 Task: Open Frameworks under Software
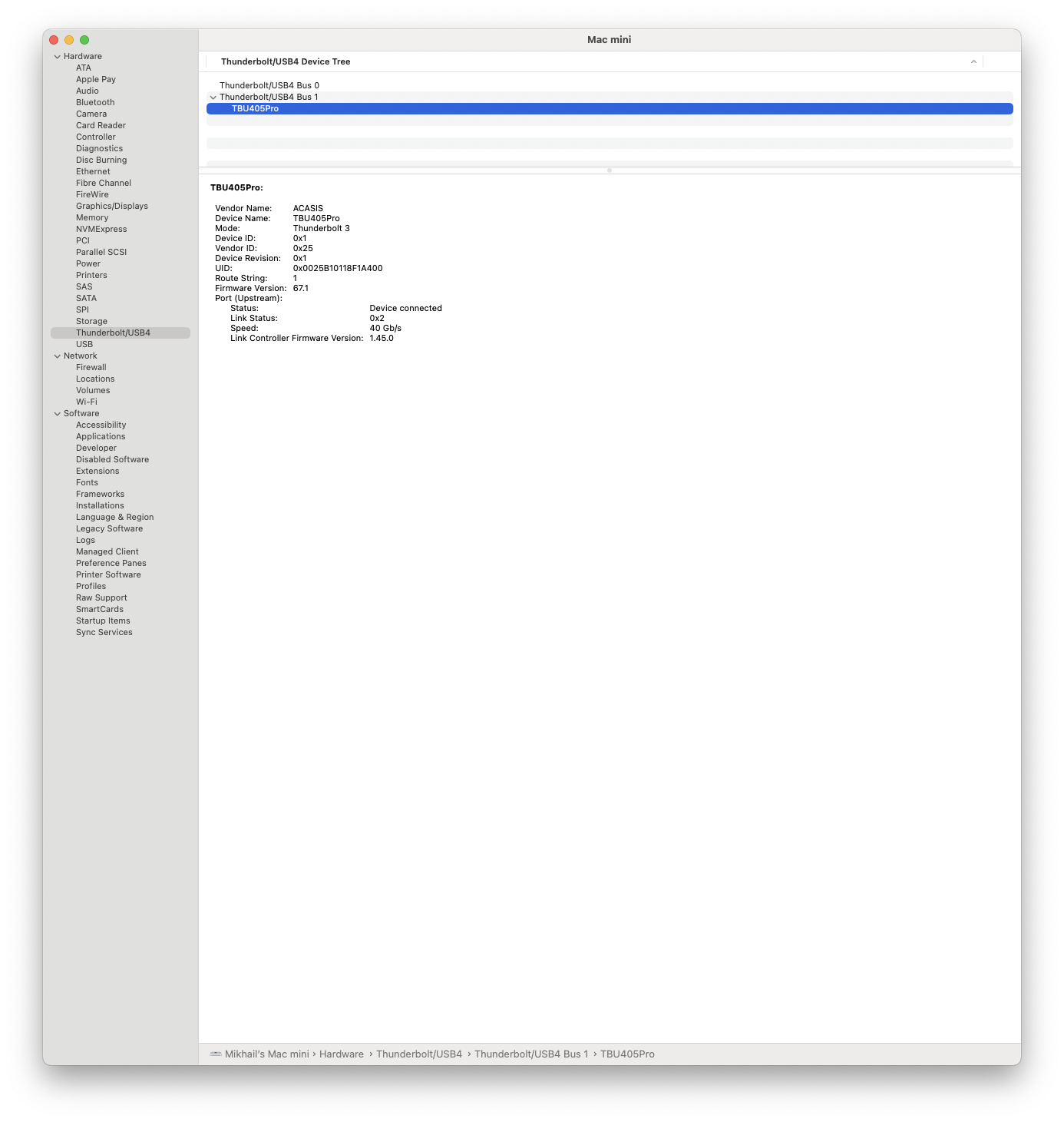click(100, 495)
